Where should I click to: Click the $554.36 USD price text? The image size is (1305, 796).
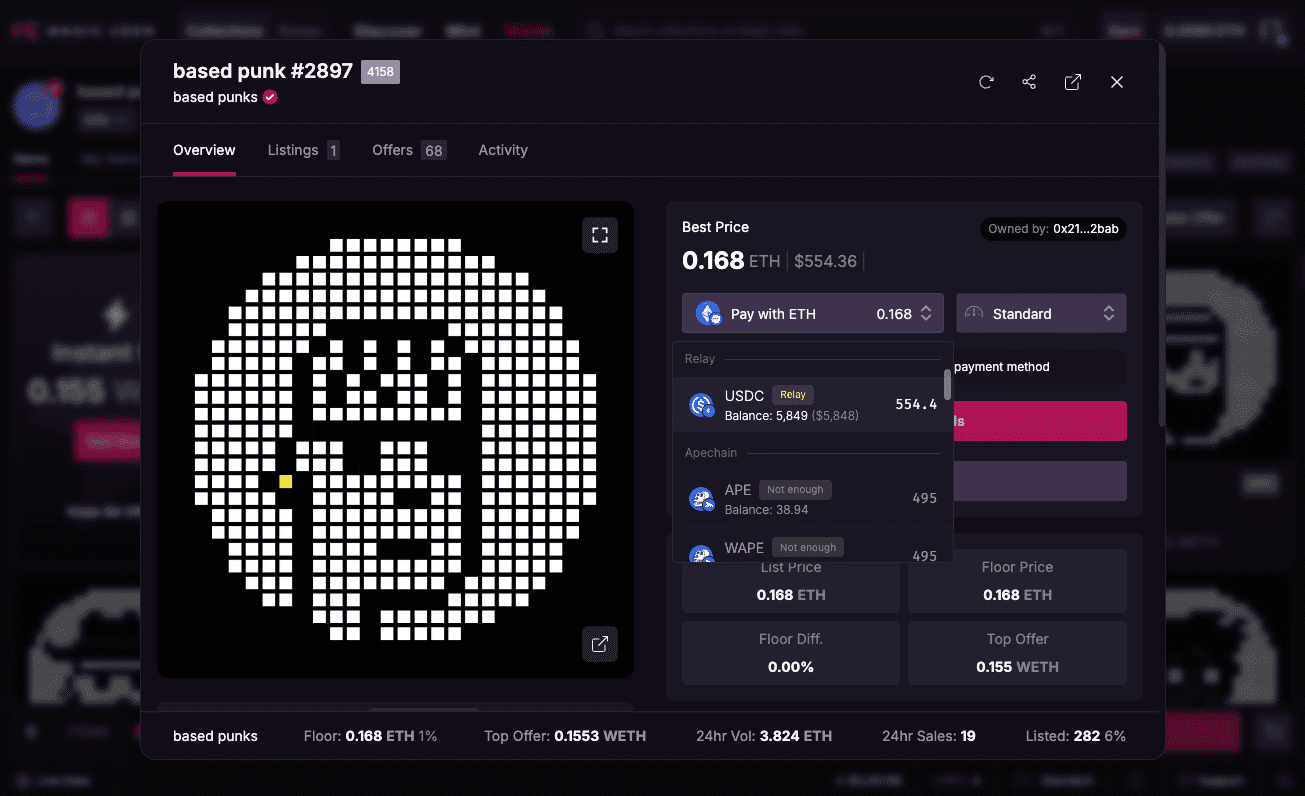(x=826, y=261)
